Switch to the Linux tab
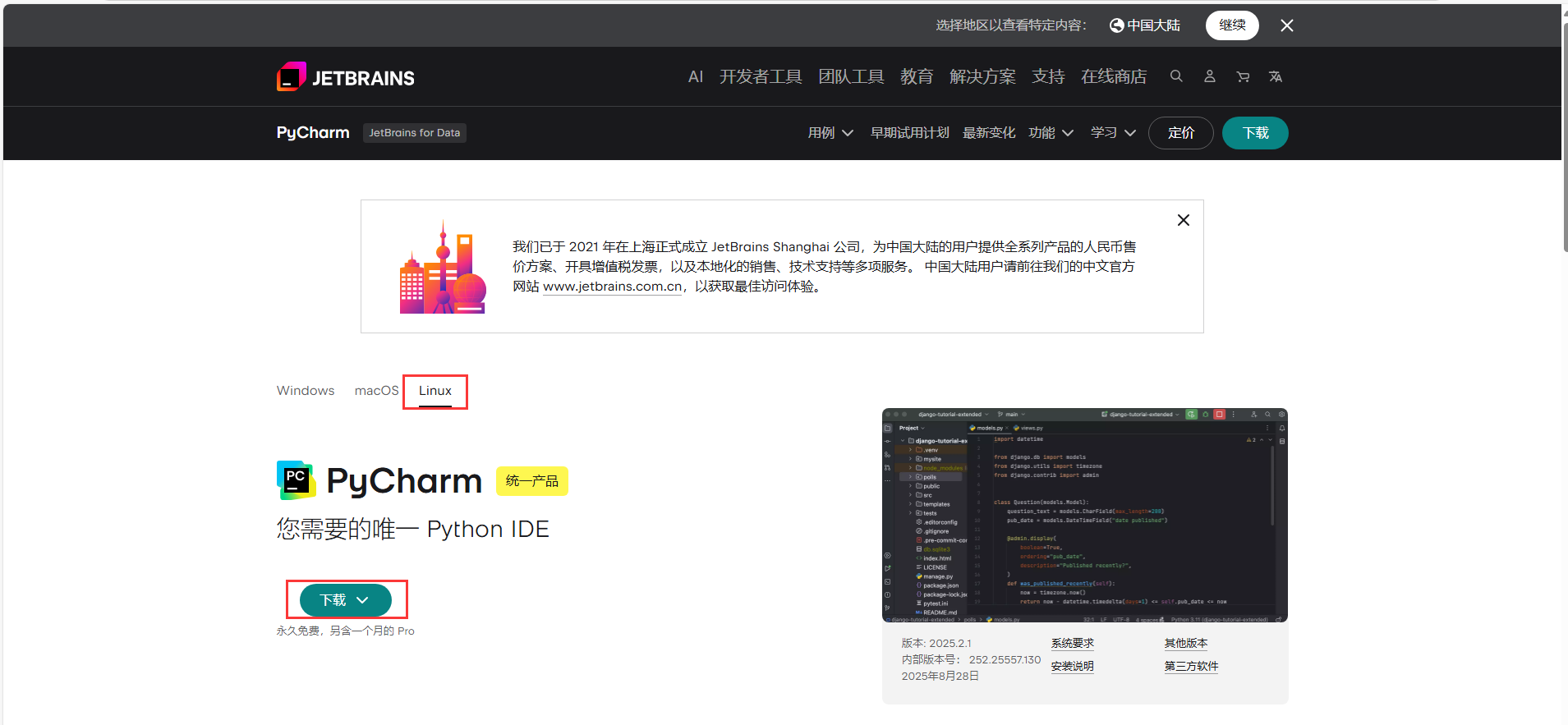Viewport: 1568px width, 725px height. pos(435,392)
